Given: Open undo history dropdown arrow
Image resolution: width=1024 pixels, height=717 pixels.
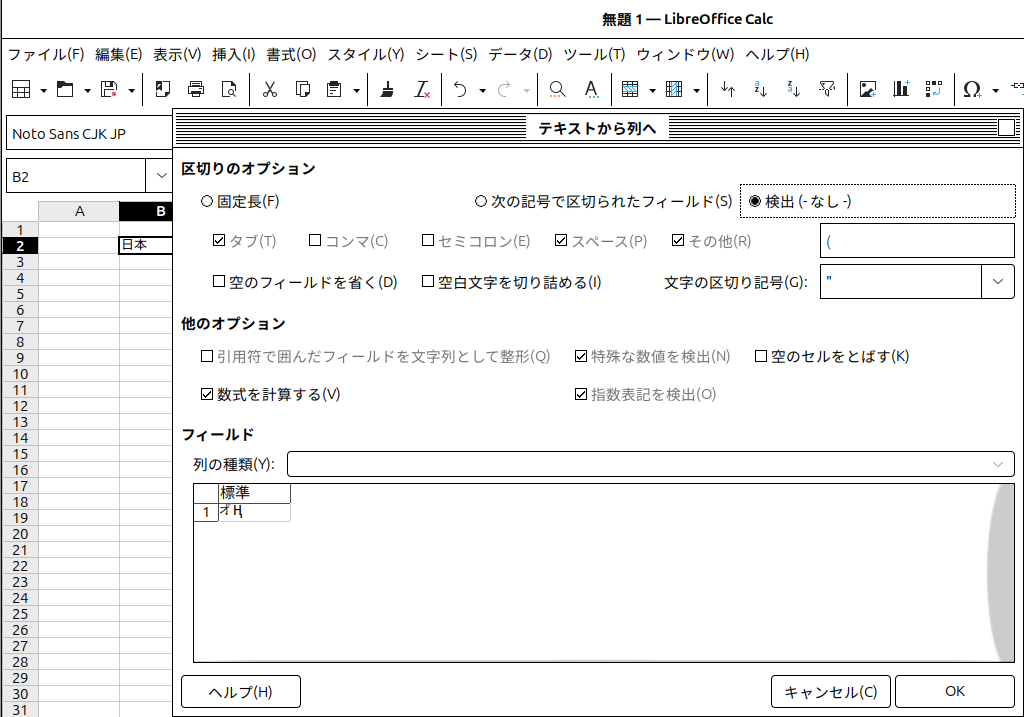Looking at the screenshot, I should pos(483,91).
